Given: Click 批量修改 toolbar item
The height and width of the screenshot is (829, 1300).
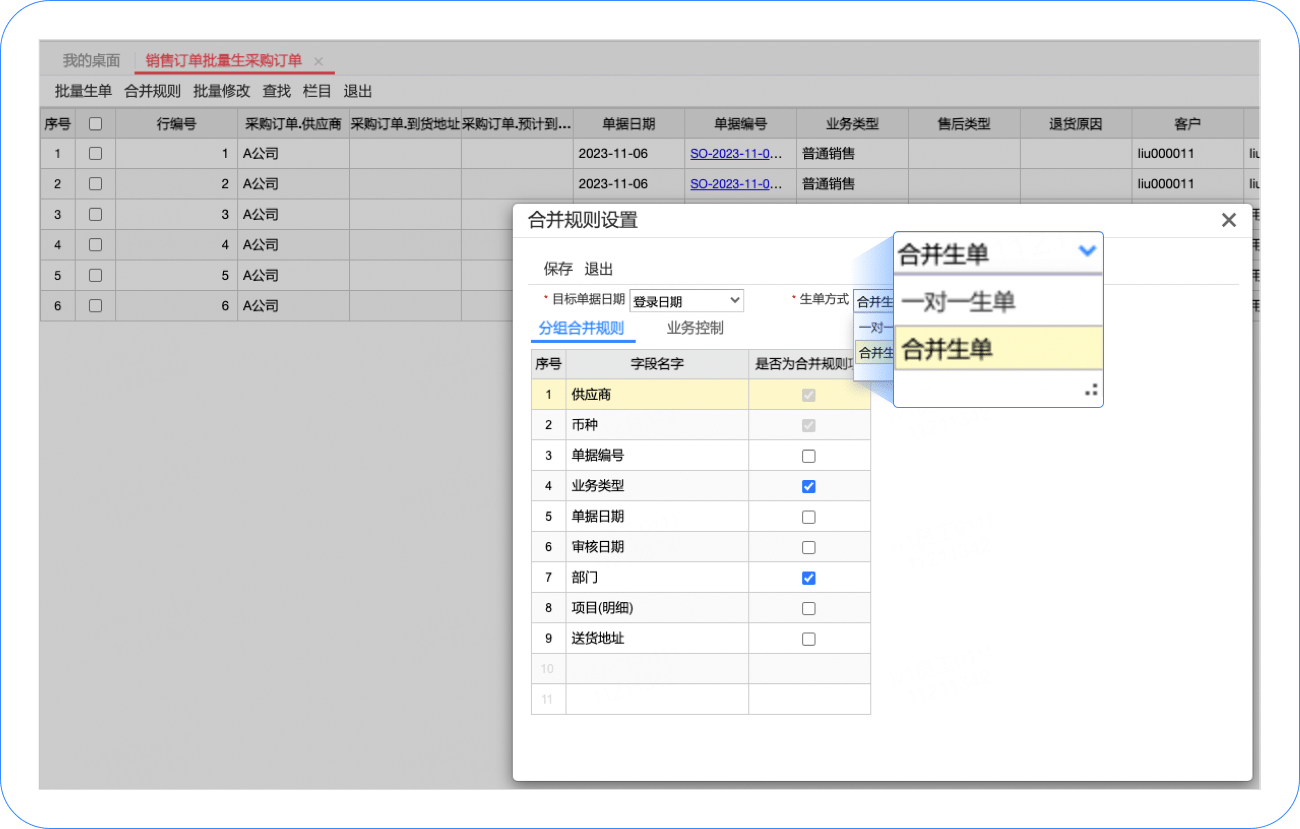Looking at the screenshot, I should [x=221, y=91].
